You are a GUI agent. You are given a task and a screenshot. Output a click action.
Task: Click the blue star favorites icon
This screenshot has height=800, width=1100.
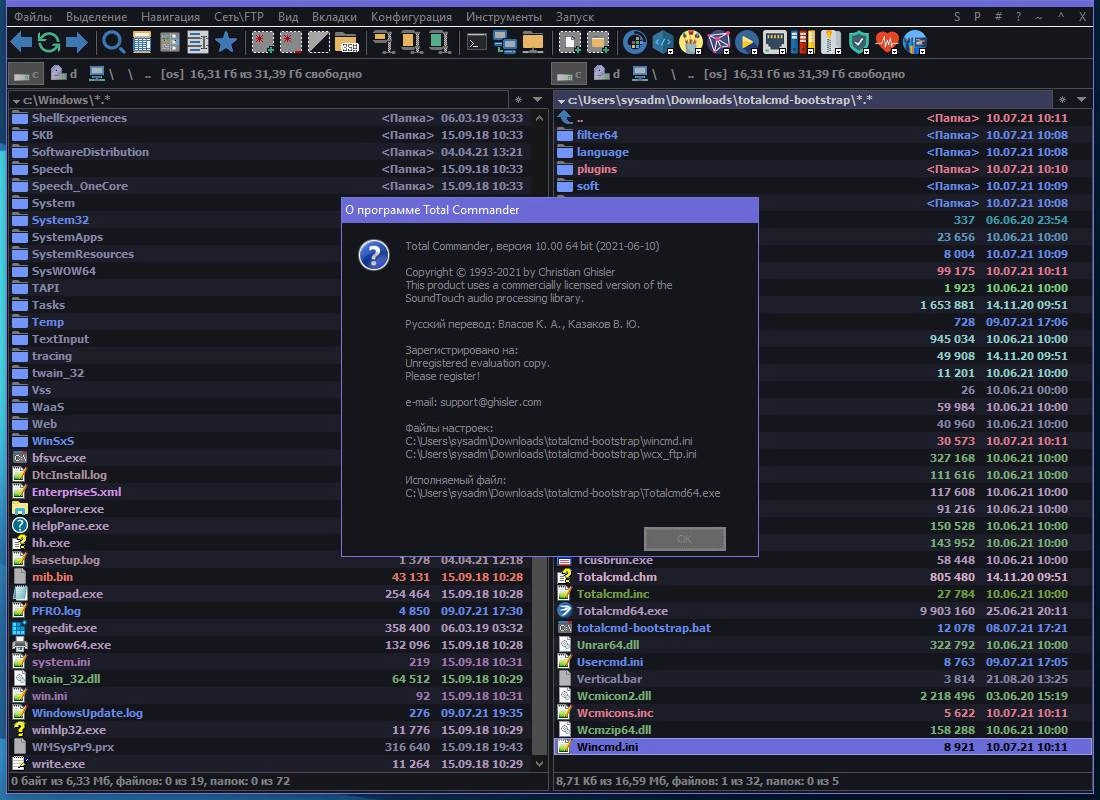226,43
